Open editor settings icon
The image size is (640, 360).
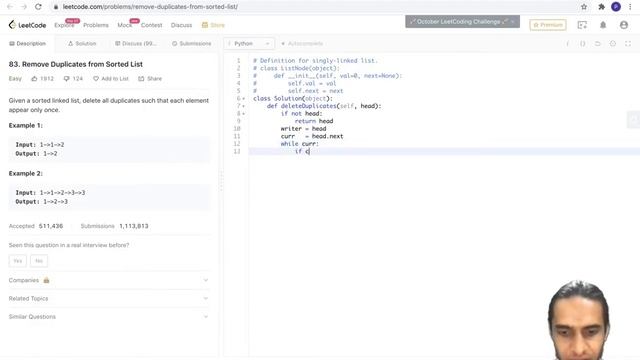613,43
